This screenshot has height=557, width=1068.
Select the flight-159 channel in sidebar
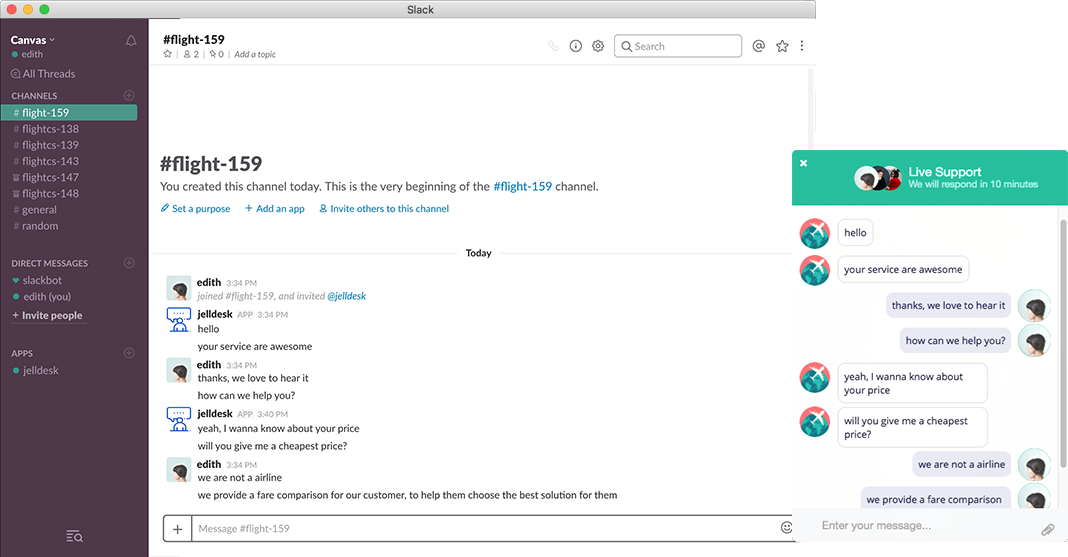coord(69,112)
